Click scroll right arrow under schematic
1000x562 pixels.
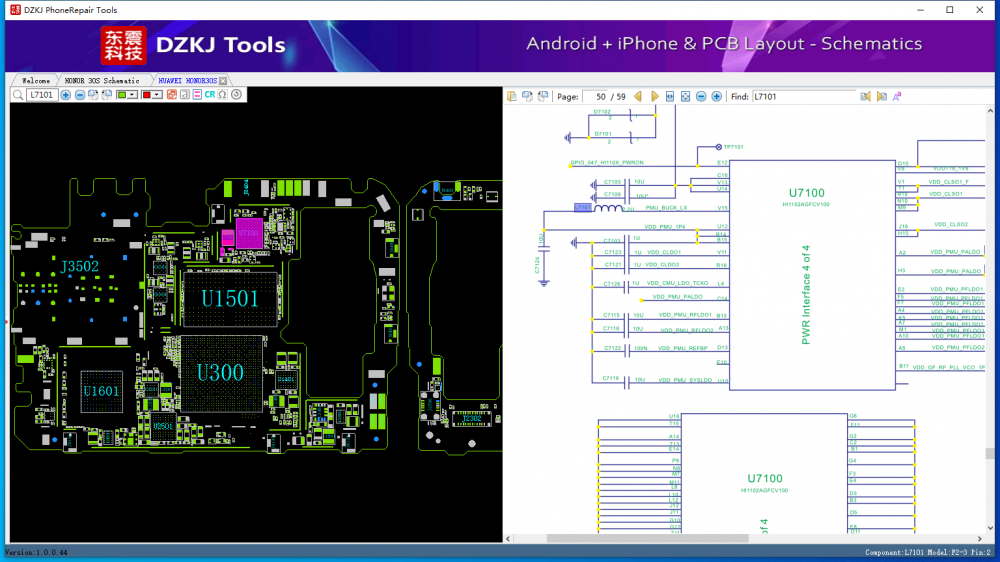click(x=980, y=539)
